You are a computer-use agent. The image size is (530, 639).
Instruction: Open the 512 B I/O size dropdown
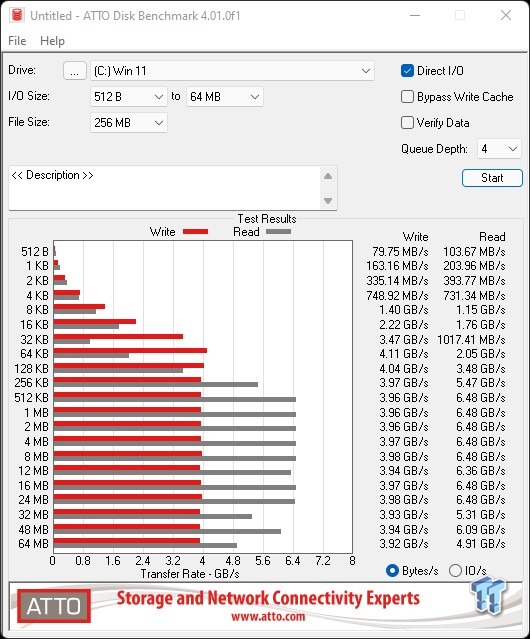(x=129, y=97)
